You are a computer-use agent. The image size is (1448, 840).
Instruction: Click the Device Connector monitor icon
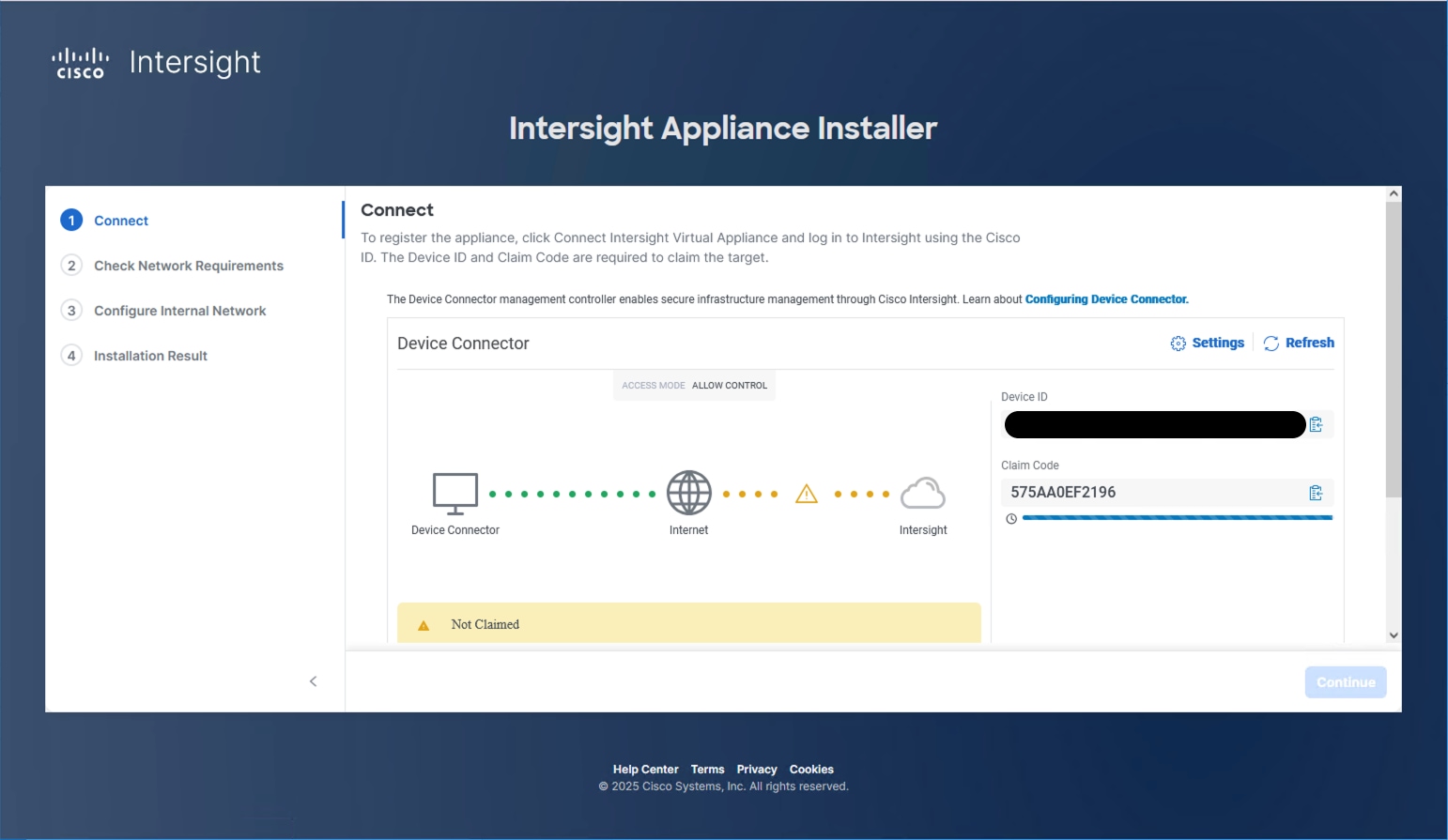click(x=455, y=494)
